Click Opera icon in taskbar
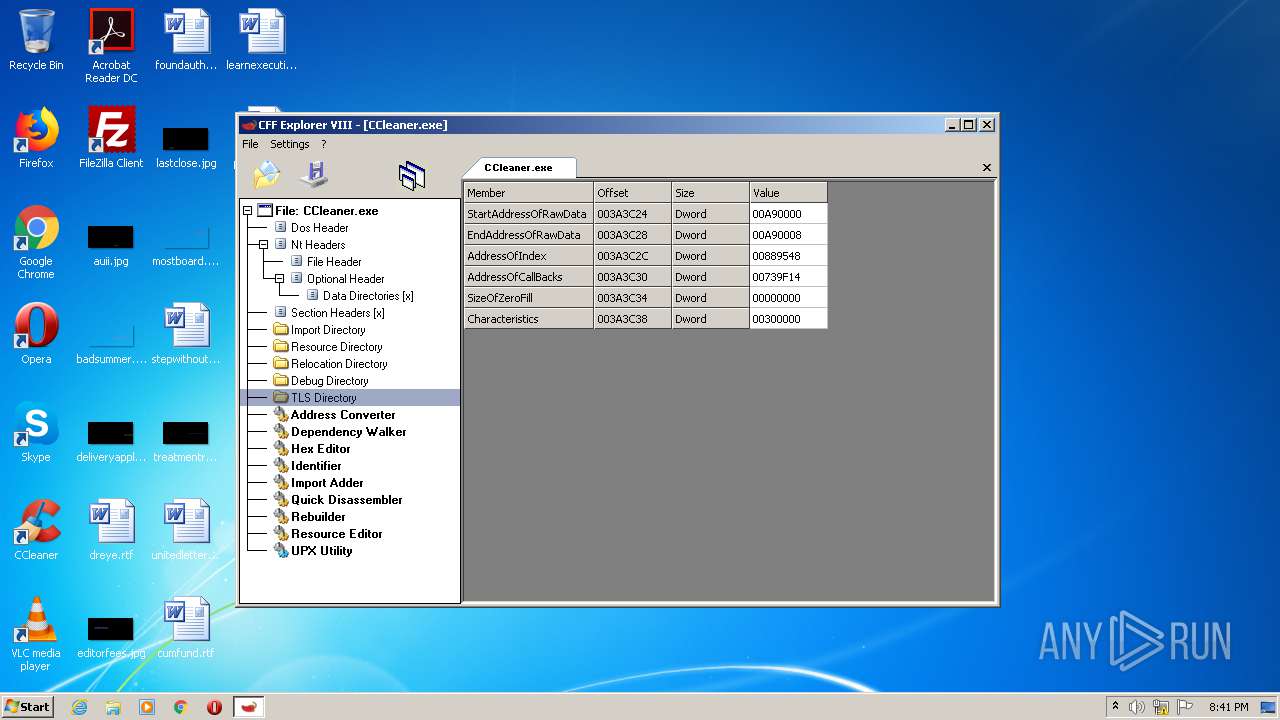The height and width of the screenshot is (720, 1280). (x=214, y=707)
